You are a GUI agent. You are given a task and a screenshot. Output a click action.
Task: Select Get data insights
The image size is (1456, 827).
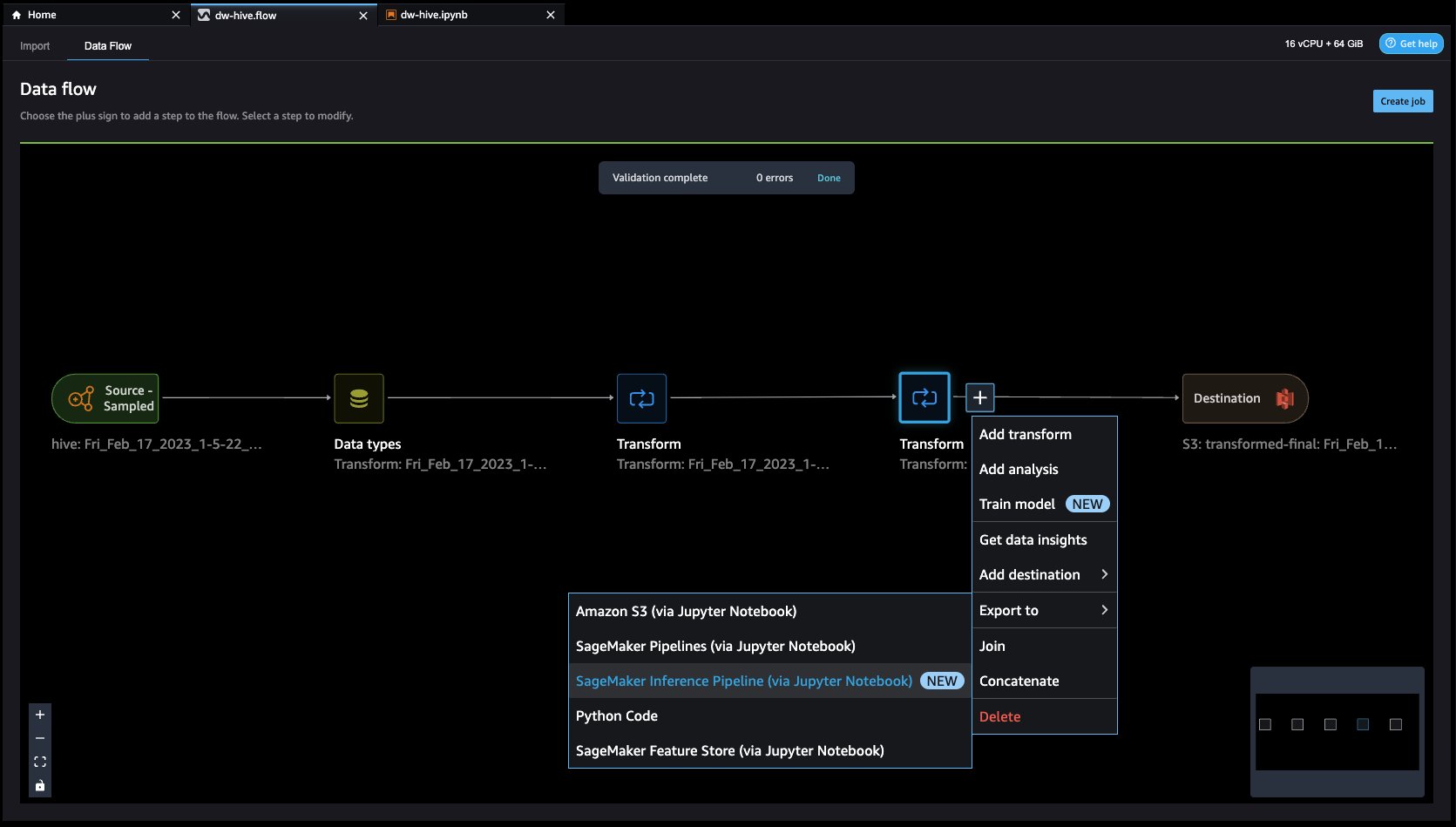[1044, 539]
